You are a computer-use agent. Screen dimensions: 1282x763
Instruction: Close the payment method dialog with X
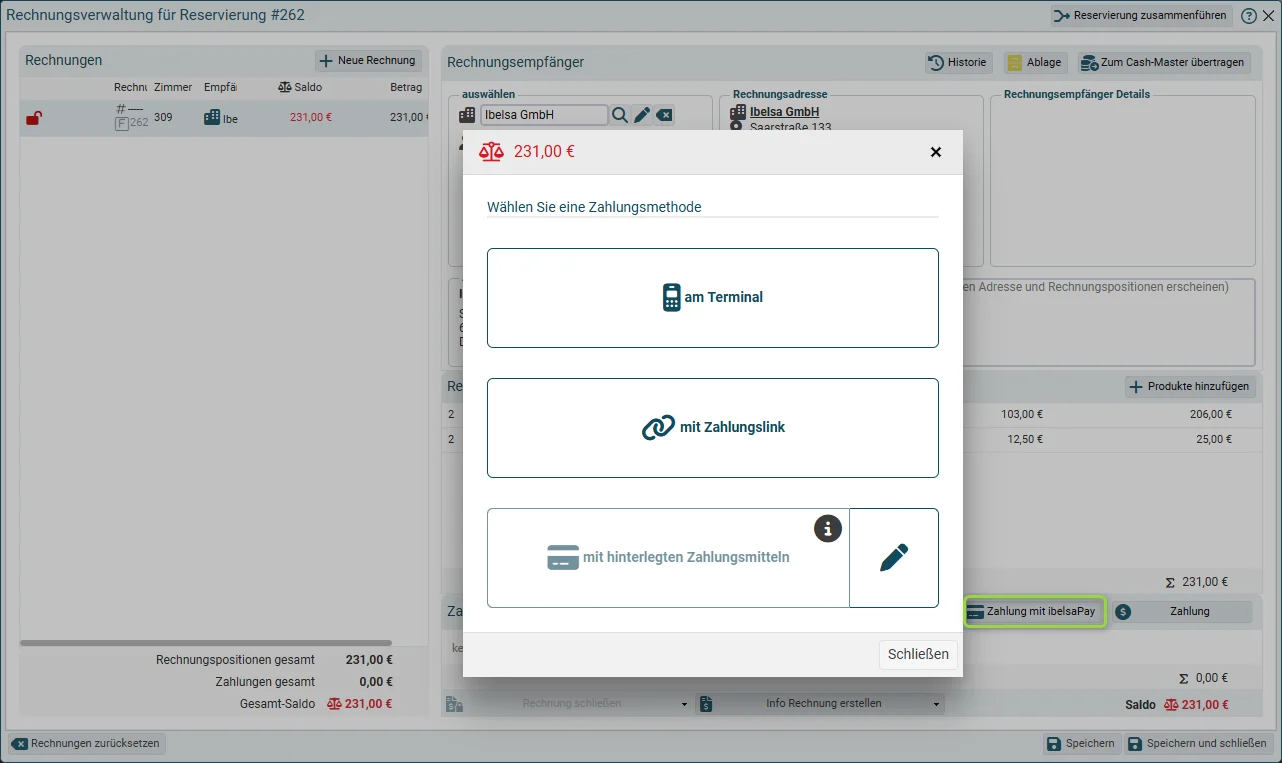coord(936,152)
